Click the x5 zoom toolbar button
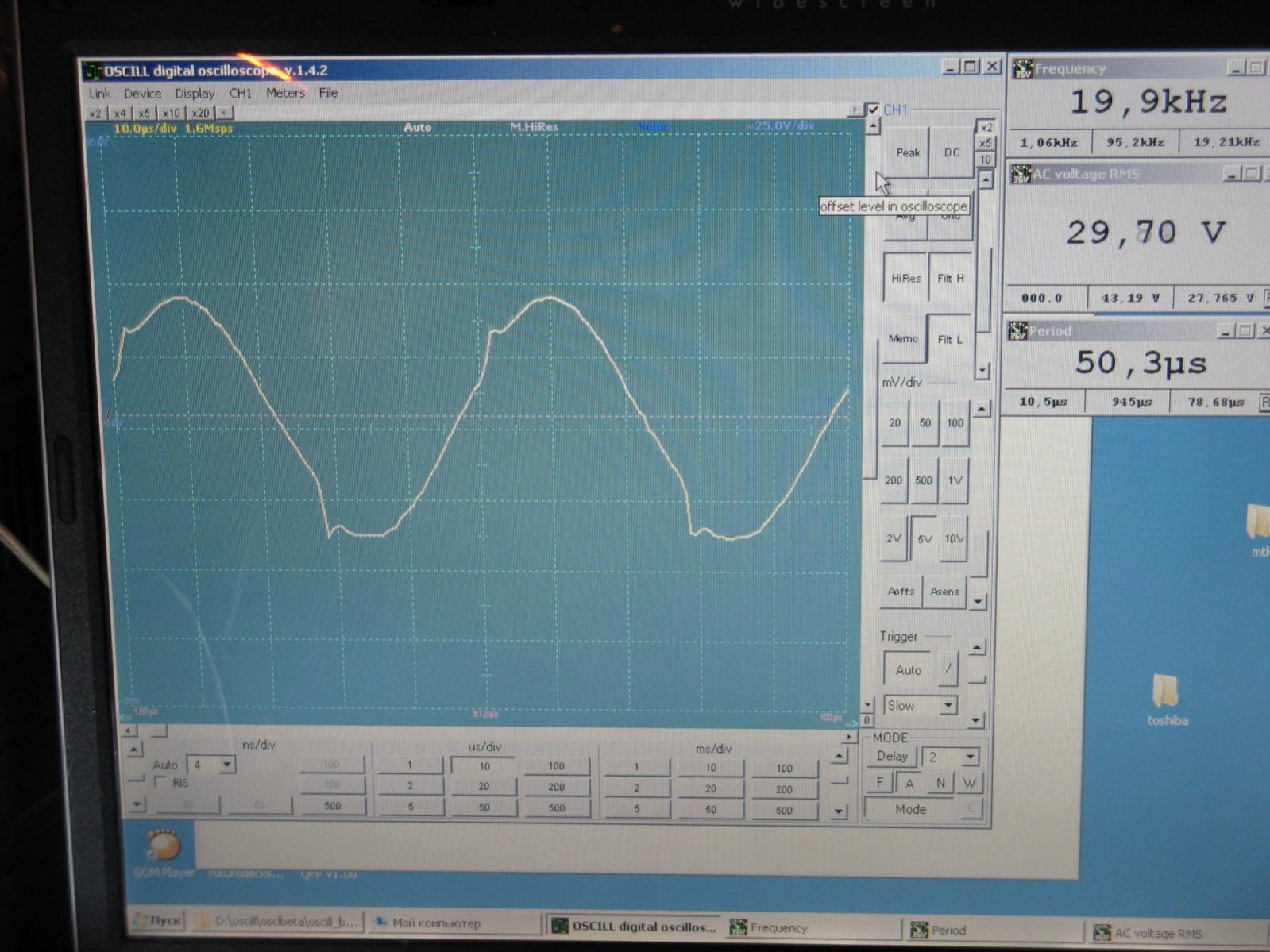Image resolution: width=1270 pixels, height=952 pixels. point(144,114)
